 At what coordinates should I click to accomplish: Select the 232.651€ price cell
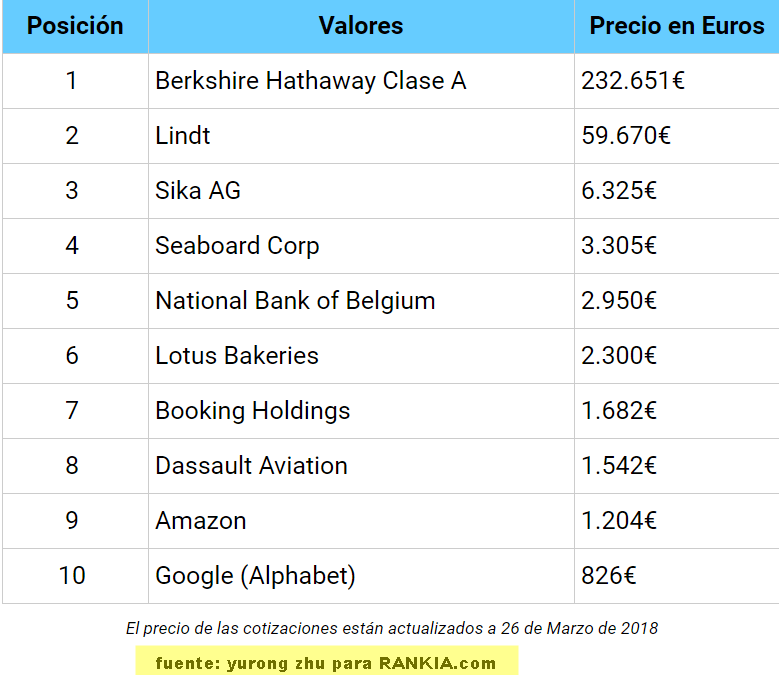[x=633, y=81]
